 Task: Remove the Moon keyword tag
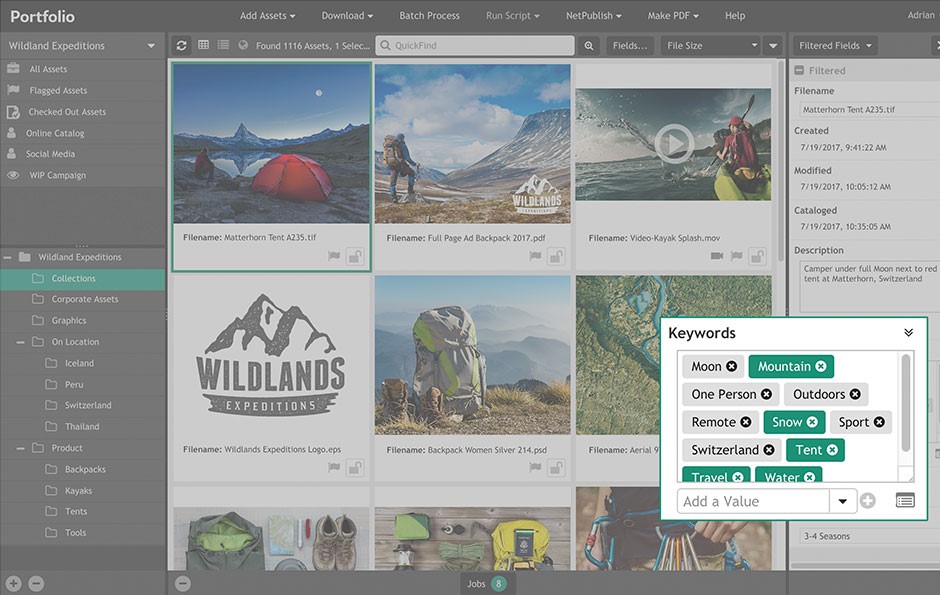(x=732, y=367)
